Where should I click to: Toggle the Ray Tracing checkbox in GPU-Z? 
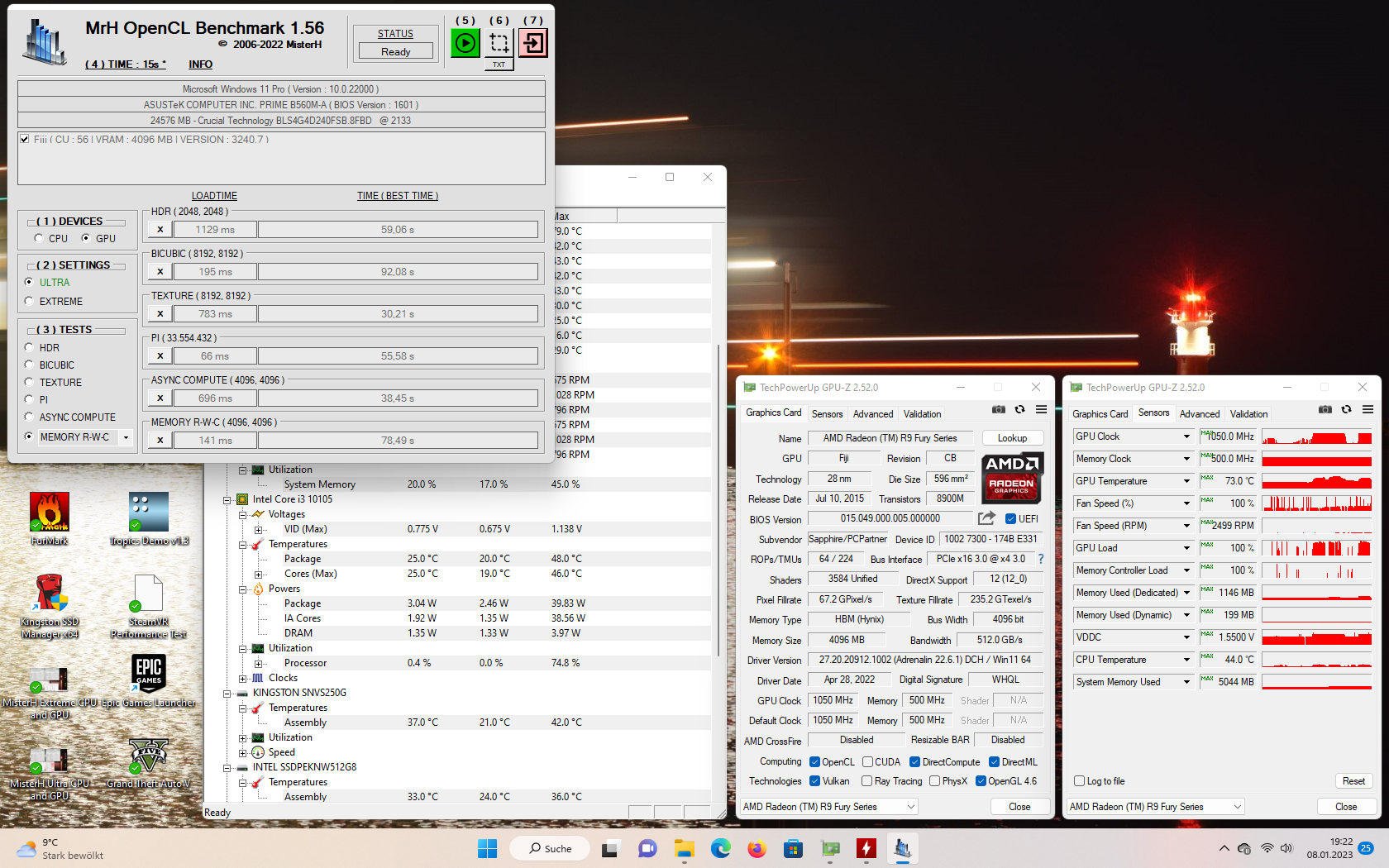[x=866, y=781]
